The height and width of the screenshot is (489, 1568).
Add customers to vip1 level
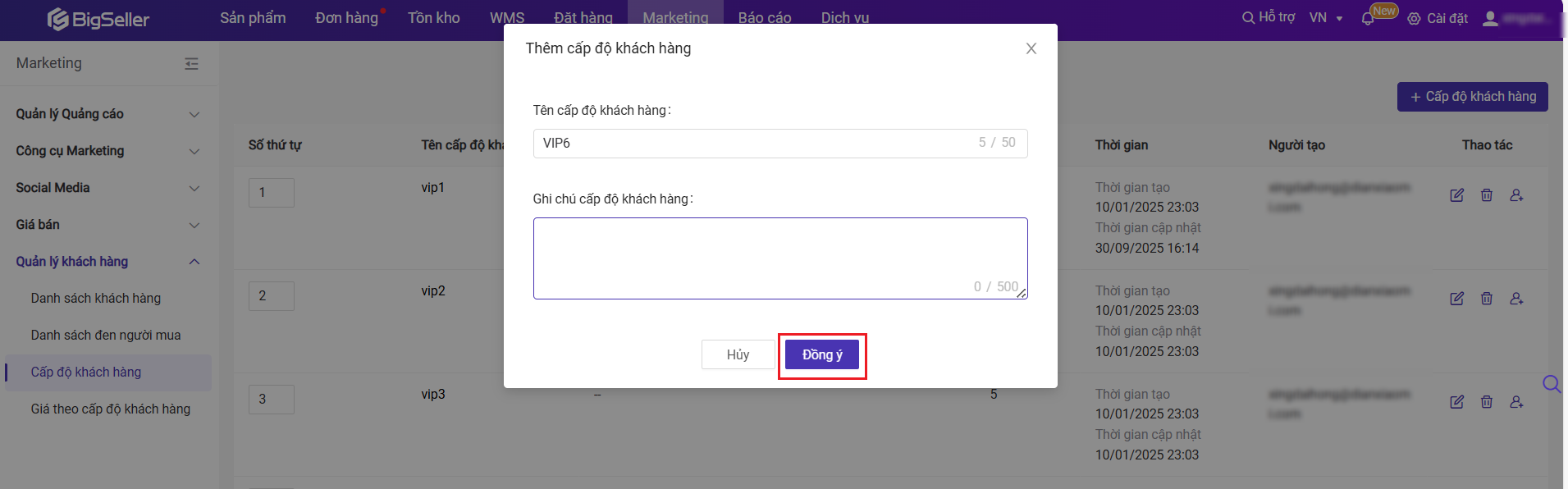click(x=1516, y=195)
